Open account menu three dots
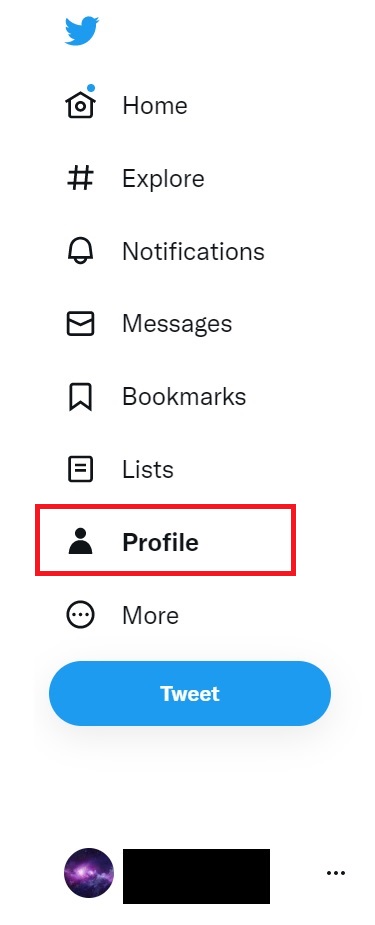Screen dimensions: 375x925 (336, 873)
